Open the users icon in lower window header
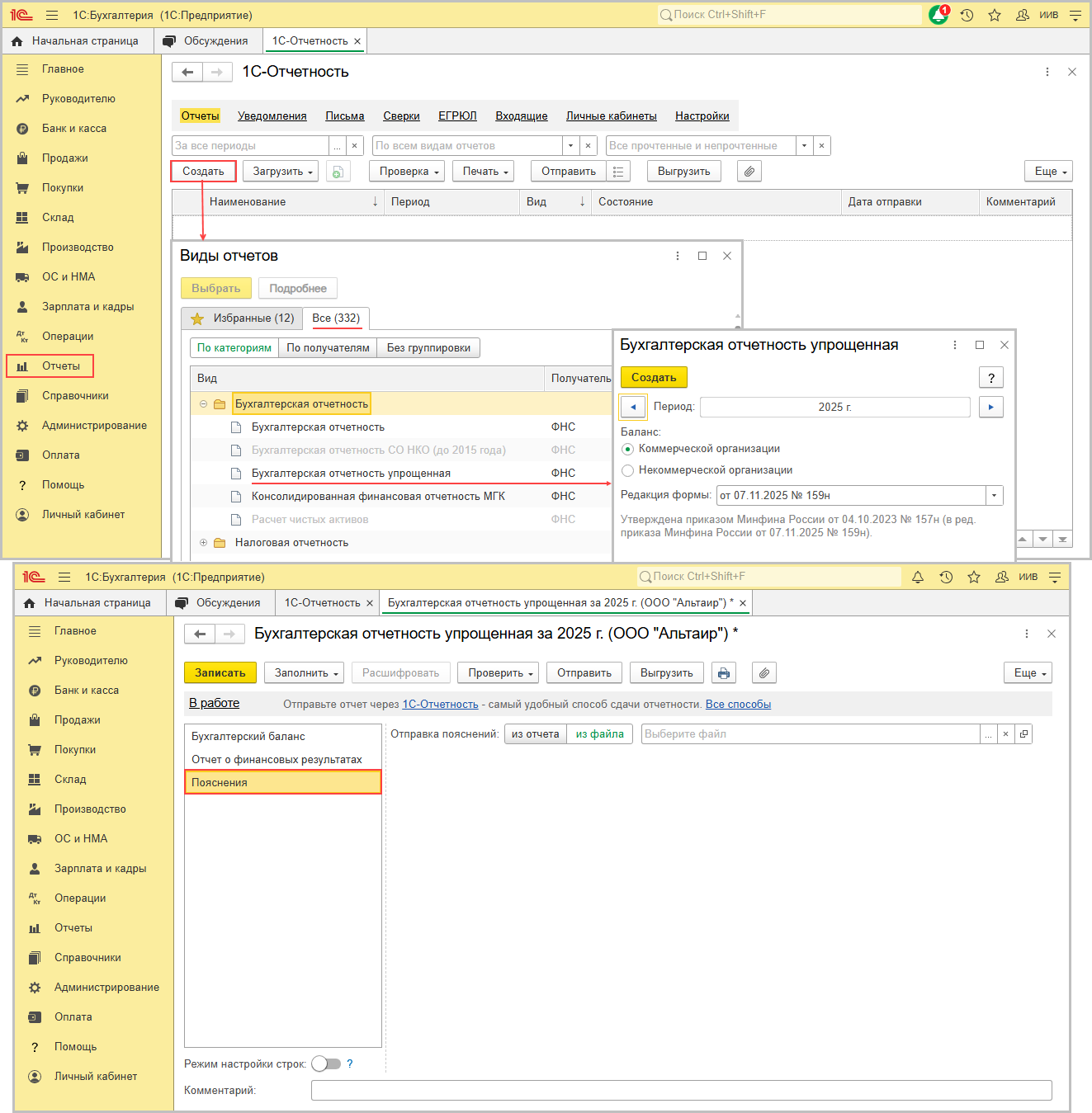 click(1002, 577)
